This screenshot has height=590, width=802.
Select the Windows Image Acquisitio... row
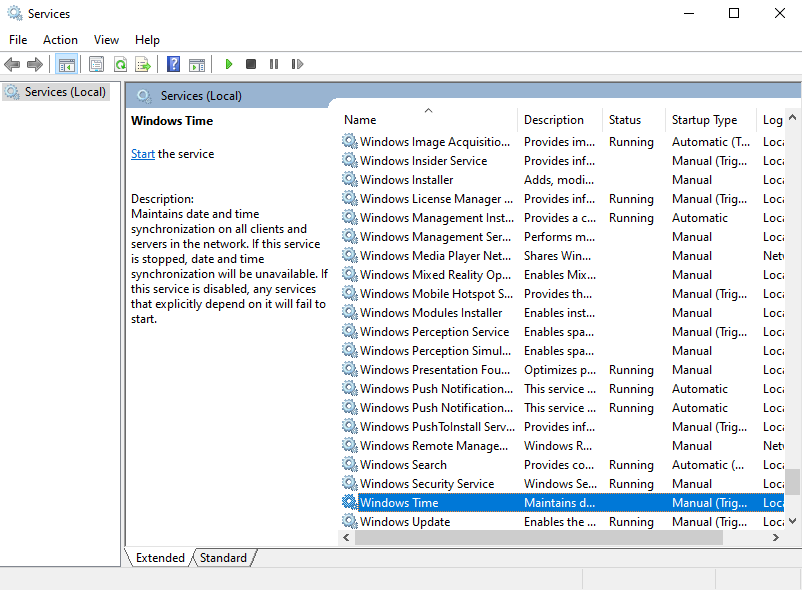[x=562, y=142]
